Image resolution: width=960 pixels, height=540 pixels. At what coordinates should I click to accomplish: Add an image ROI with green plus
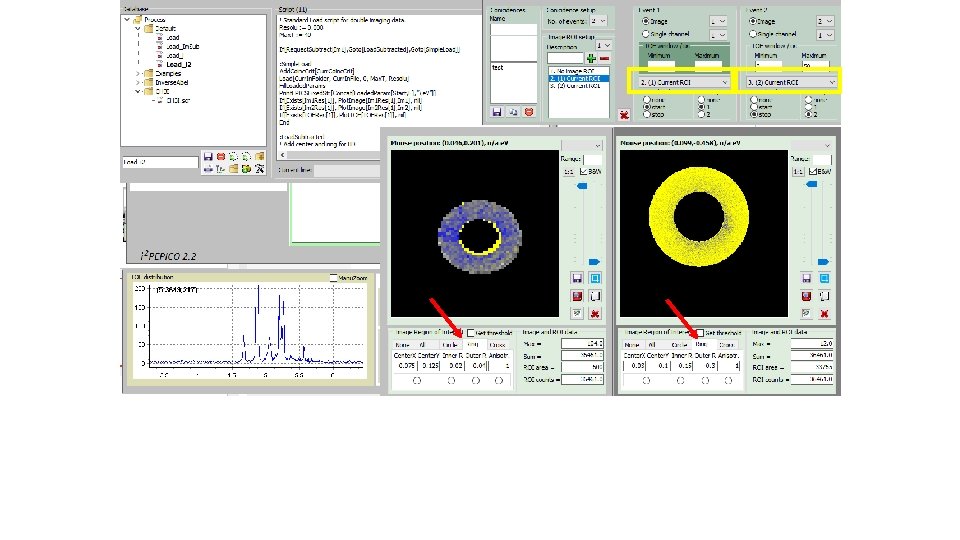[x=591, y=59]
